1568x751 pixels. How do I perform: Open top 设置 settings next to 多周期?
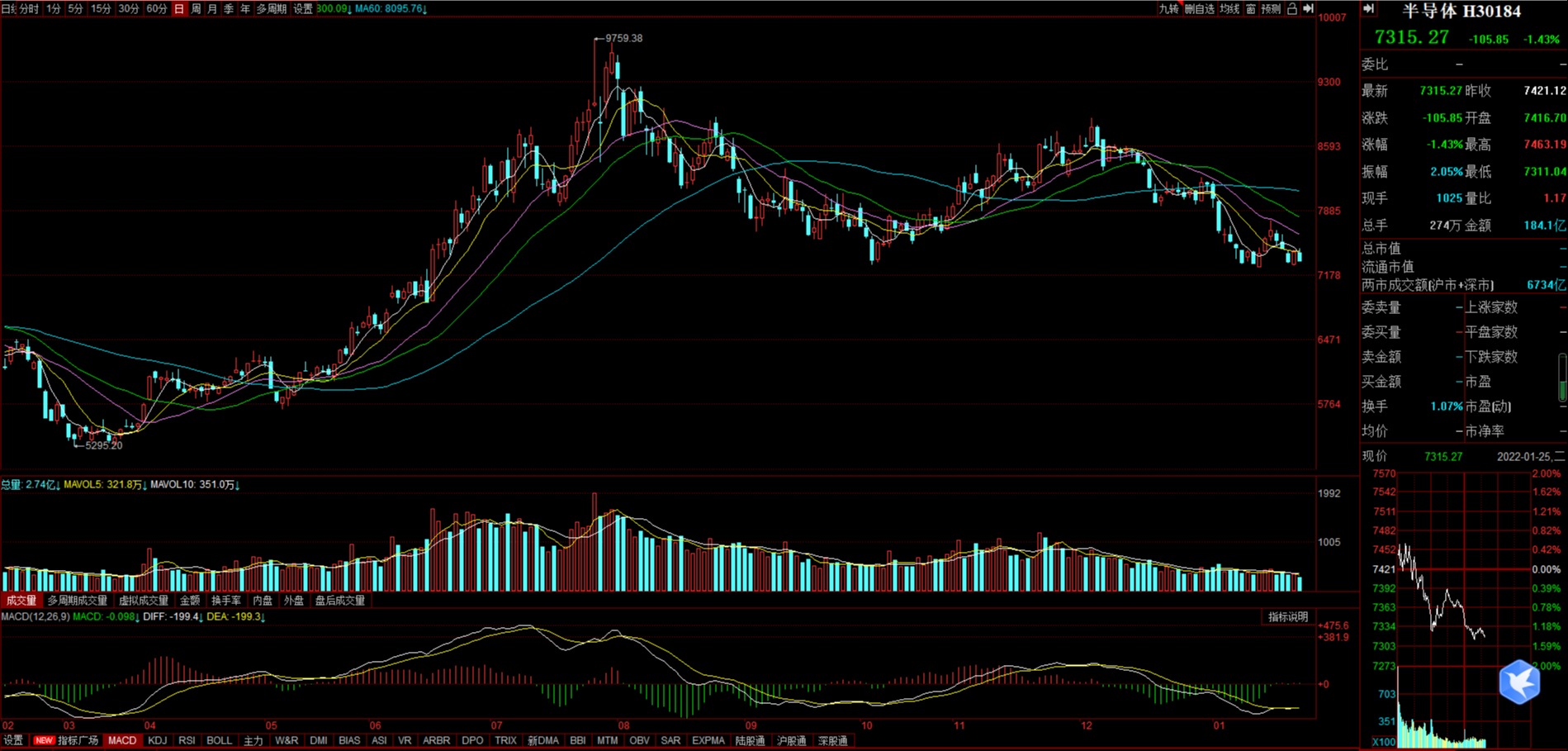click(303, 8)
